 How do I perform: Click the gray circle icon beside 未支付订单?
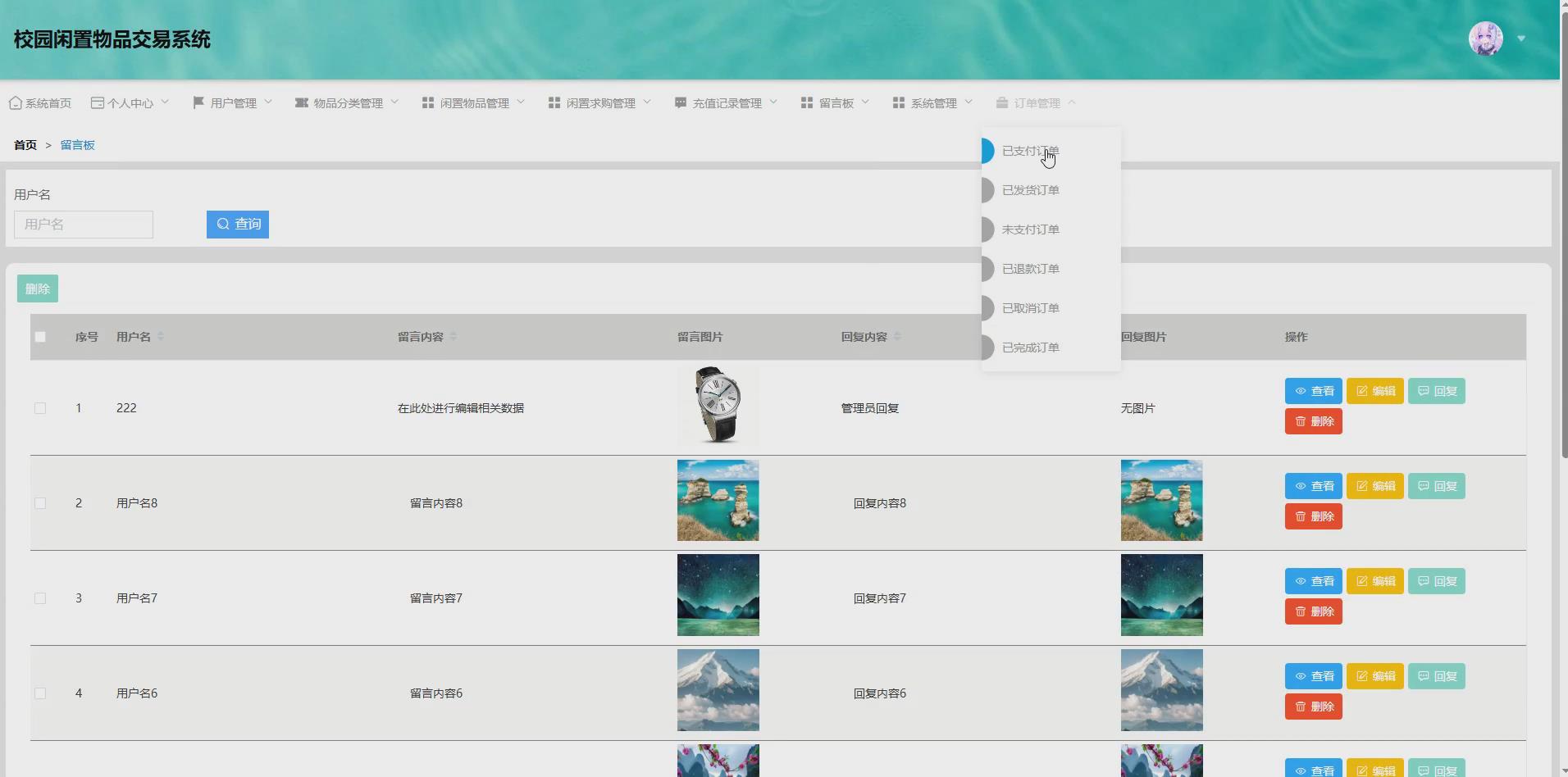987,229
